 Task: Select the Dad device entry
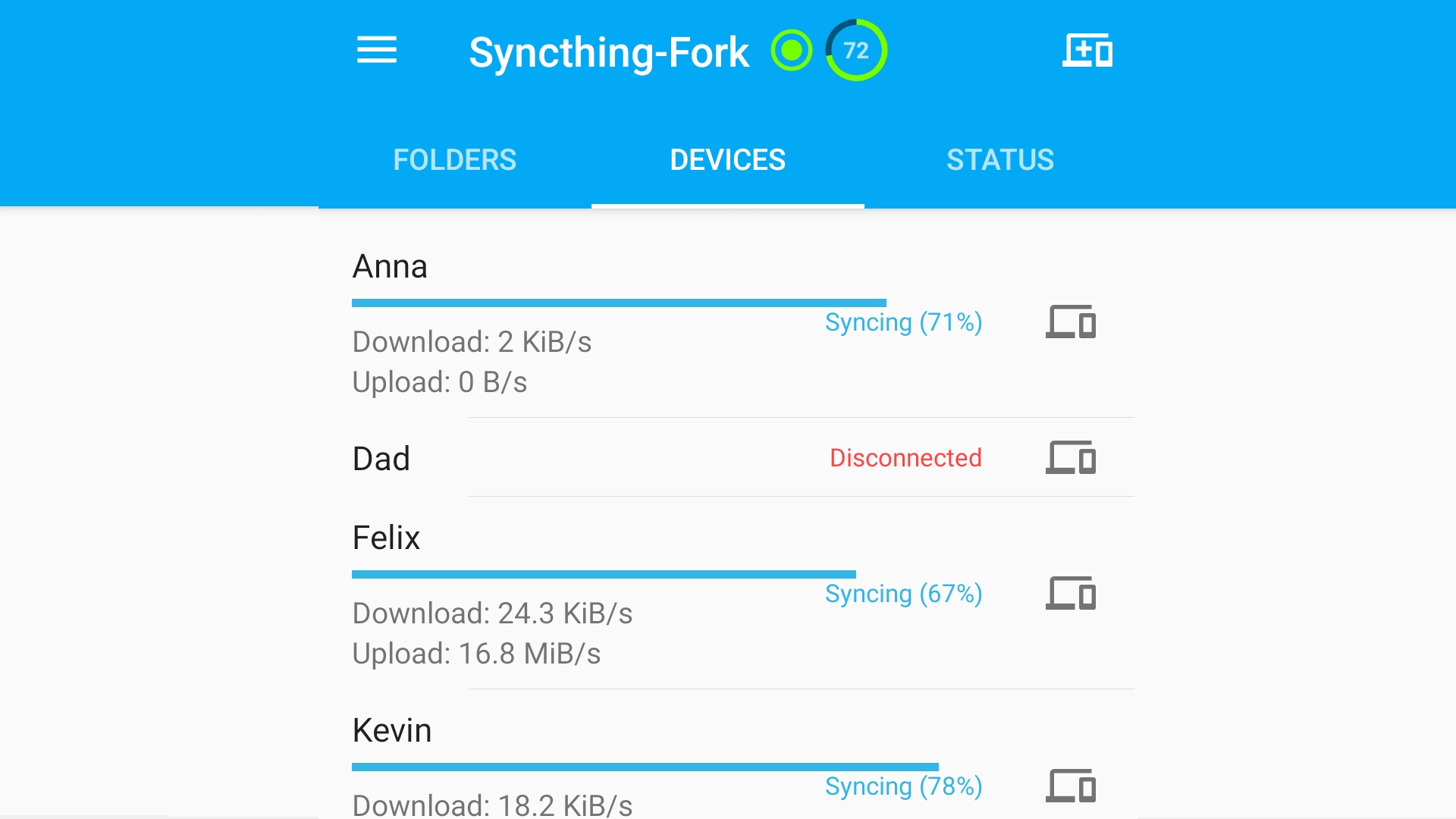tap(381, 459)
